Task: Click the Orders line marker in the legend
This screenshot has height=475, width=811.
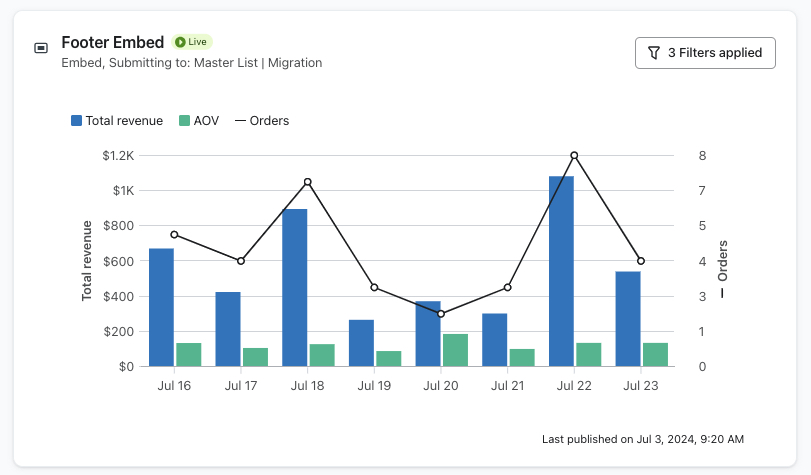Action: [240, 121]
